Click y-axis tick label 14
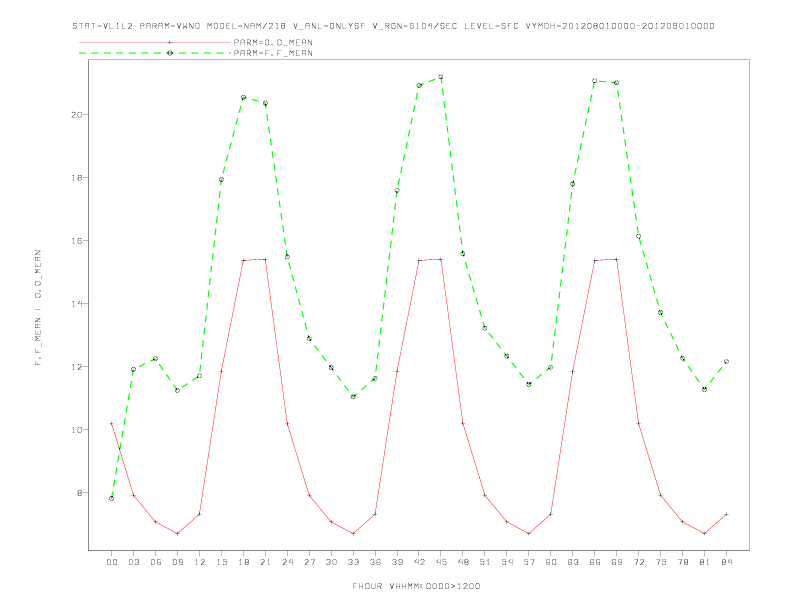This screenshot has width=792, height=612. [77, 304]
